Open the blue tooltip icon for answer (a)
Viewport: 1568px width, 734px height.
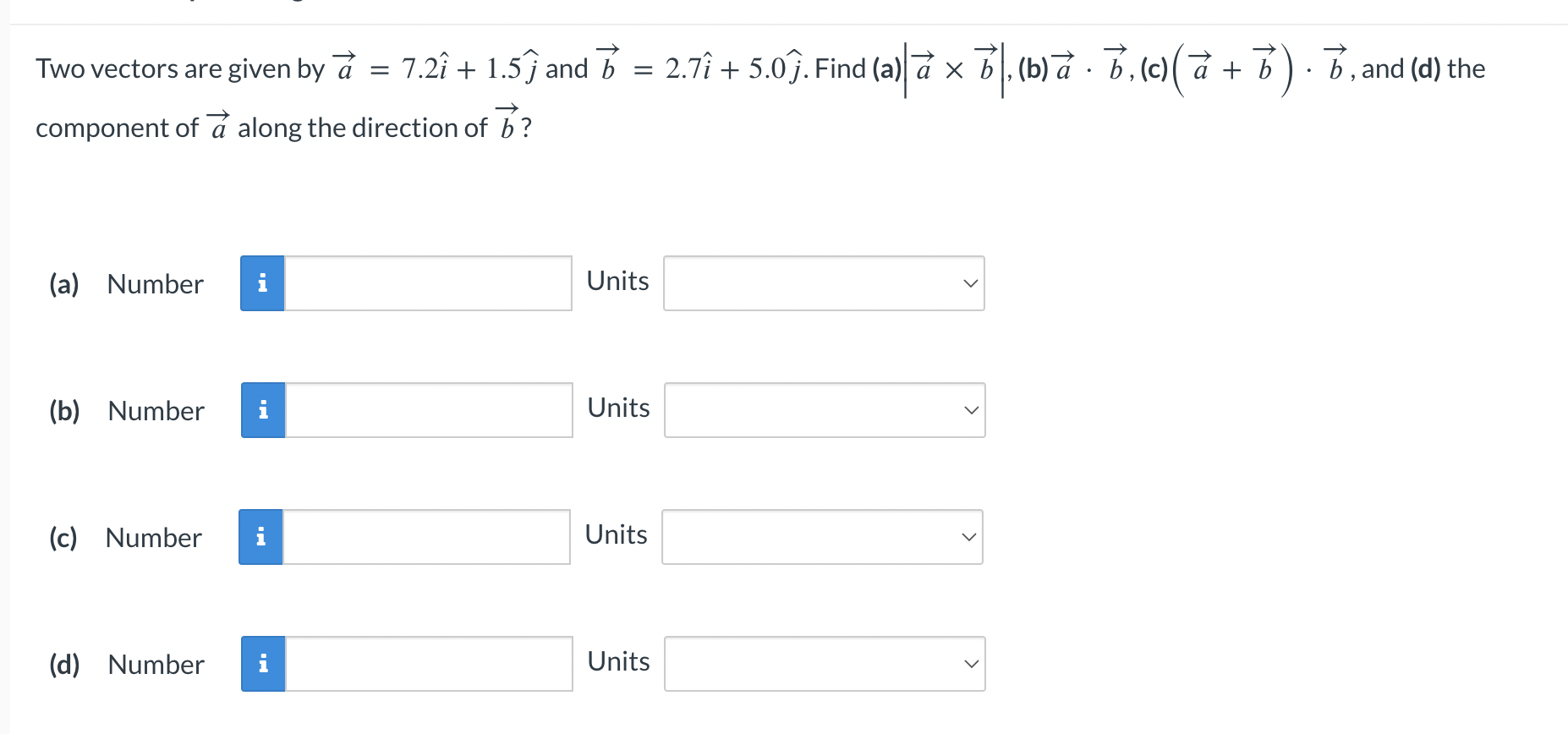pyautogui.click(x=262, y=283)
